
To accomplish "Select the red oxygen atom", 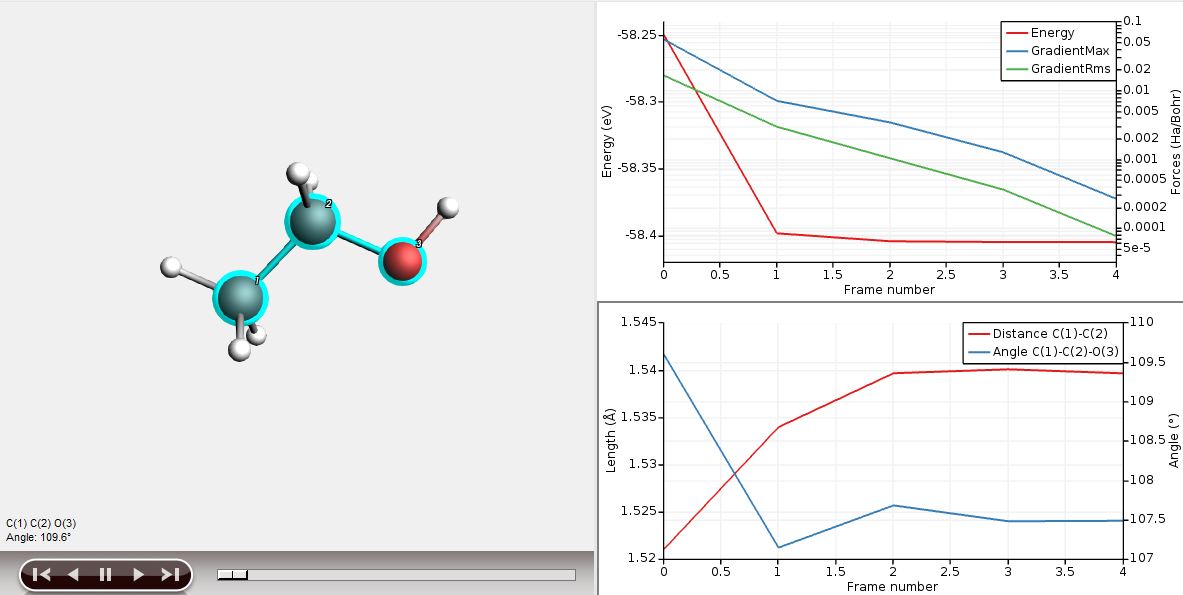I will tap(402, 260).
